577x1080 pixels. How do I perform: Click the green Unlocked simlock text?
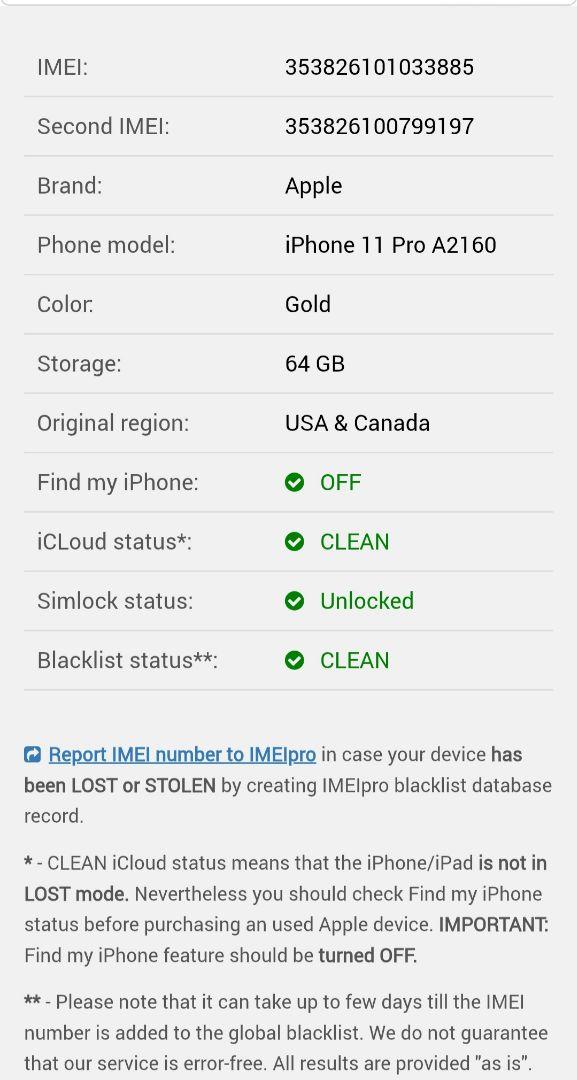367,601
